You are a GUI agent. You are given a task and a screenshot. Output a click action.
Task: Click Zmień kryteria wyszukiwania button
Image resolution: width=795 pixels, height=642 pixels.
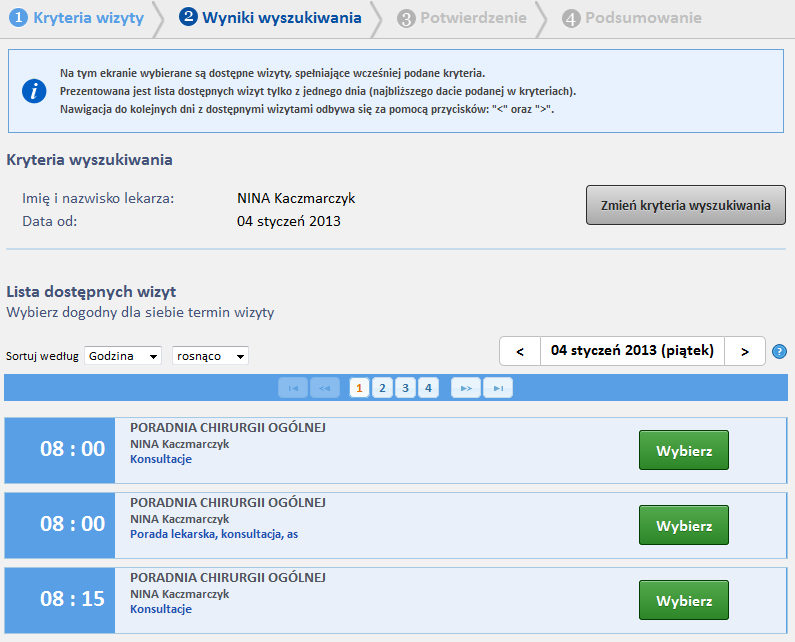(685, 205)
